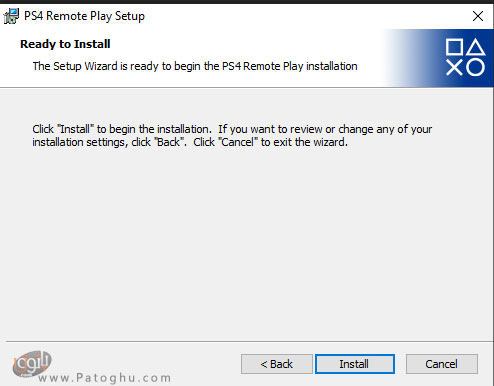Click the square PlayStation symbol
Screen dimensions: 494x386
pos(454,47)
